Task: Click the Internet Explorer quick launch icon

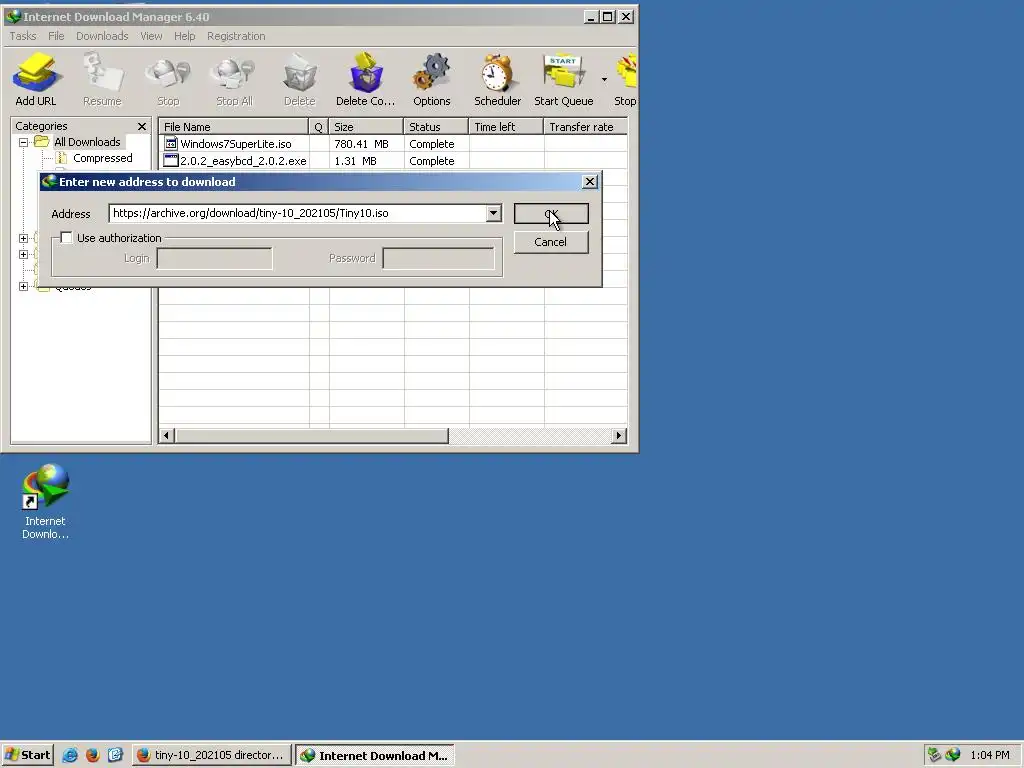Action: (70, 755)
